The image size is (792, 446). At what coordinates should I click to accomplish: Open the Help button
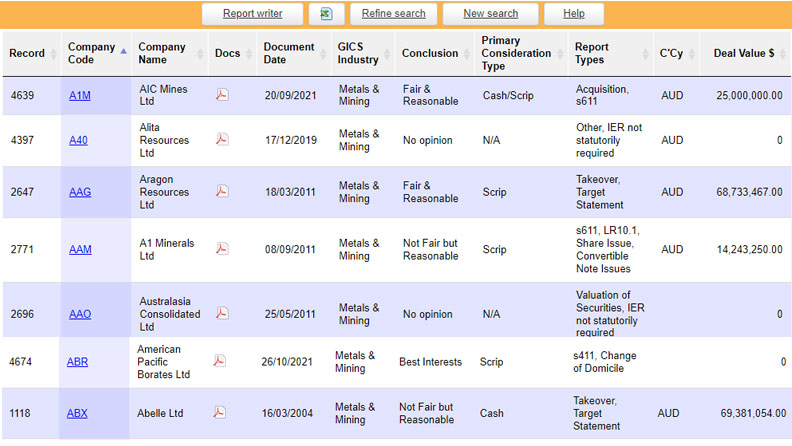[574, 14]
